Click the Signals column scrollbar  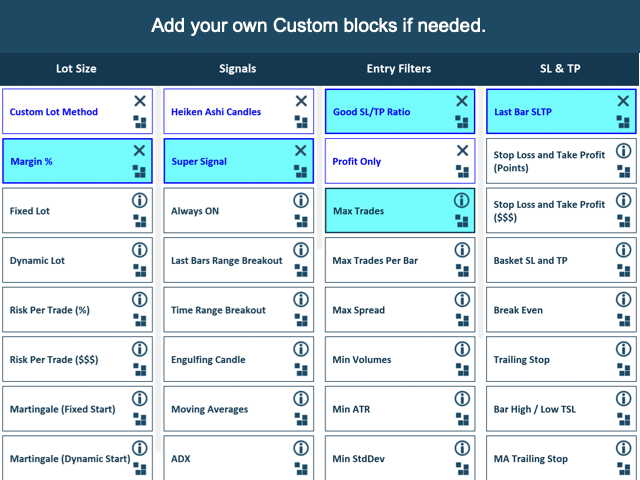320,168
